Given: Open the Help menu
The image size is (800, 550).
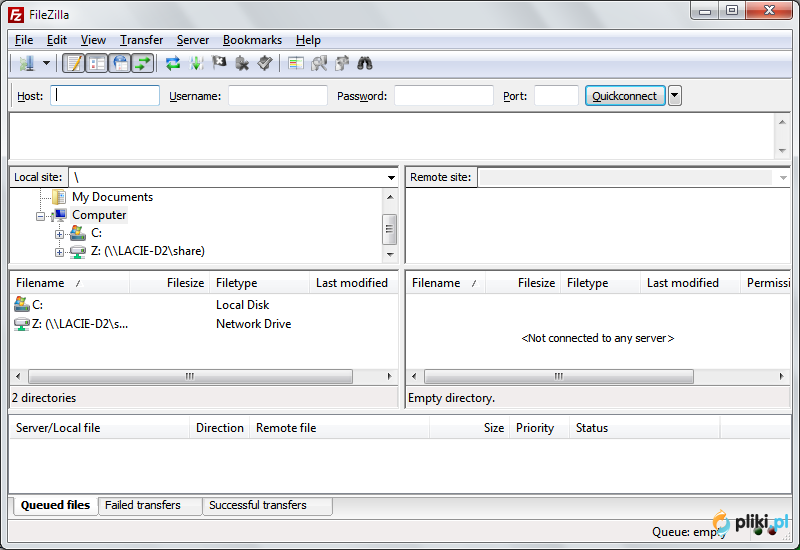Looking at the screenshot, I should tap(308, 40).
